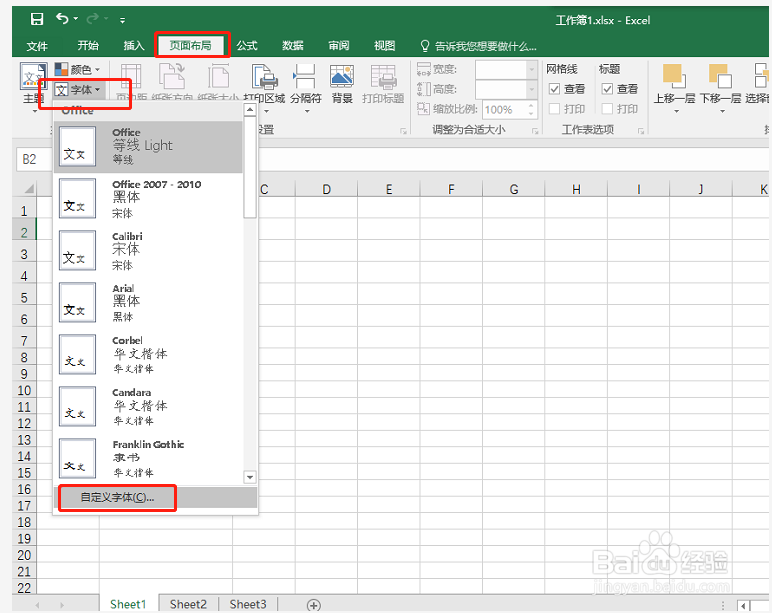Screen dimensions: 772x613
Task: Select column D header
Action: (x=326, y=190)
